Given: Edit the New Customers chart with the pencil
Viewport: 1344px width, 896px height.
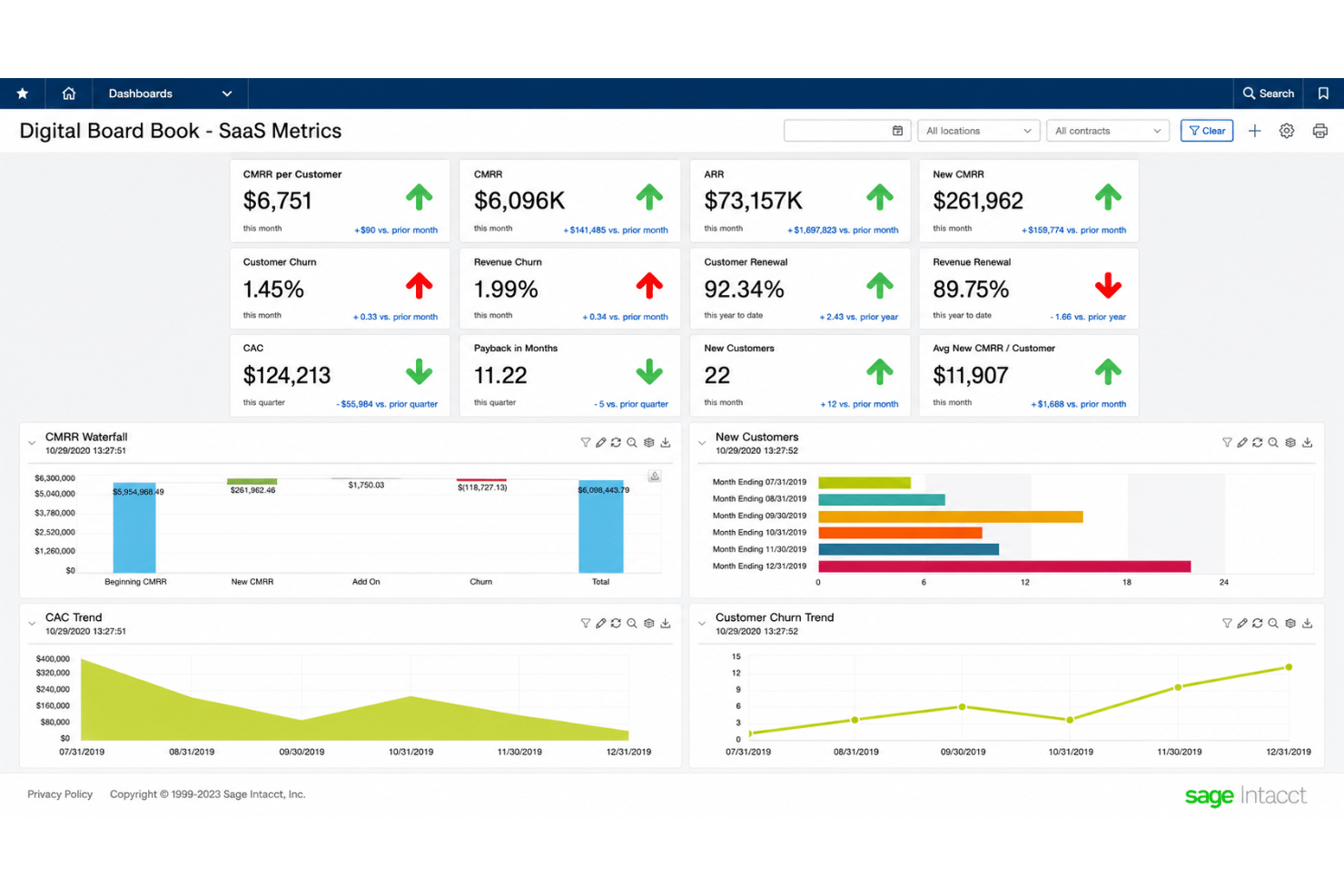Looking at the screenshot, I should click(x=1242, y=442).
